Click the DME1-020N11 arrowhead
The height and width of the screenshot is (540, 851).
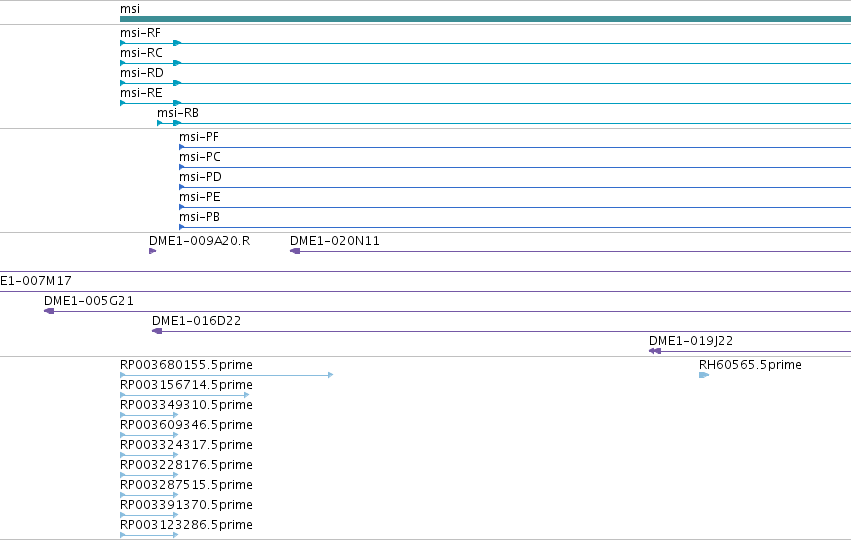[x=295, y=251]
